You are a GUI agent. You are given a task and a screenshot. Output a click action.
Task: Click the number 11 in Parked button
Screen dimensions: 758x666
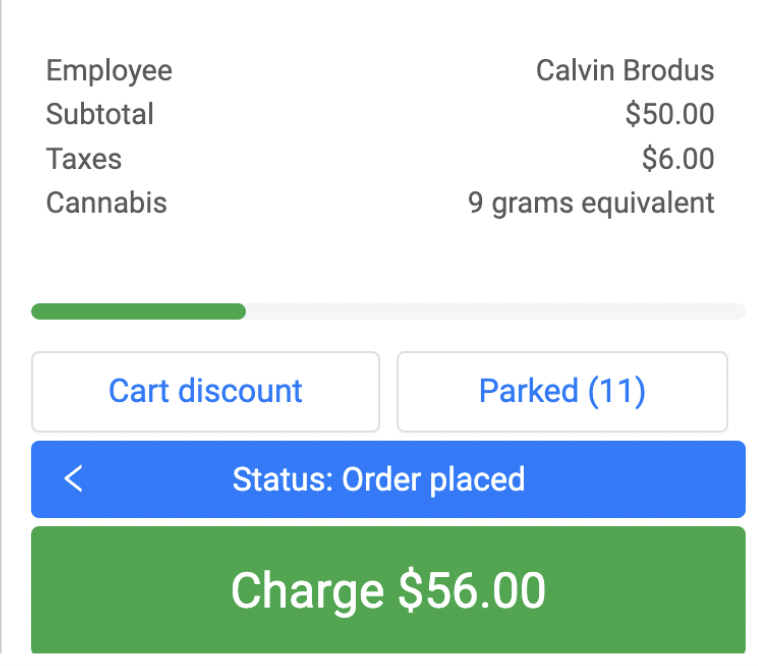tap(615, 391)
